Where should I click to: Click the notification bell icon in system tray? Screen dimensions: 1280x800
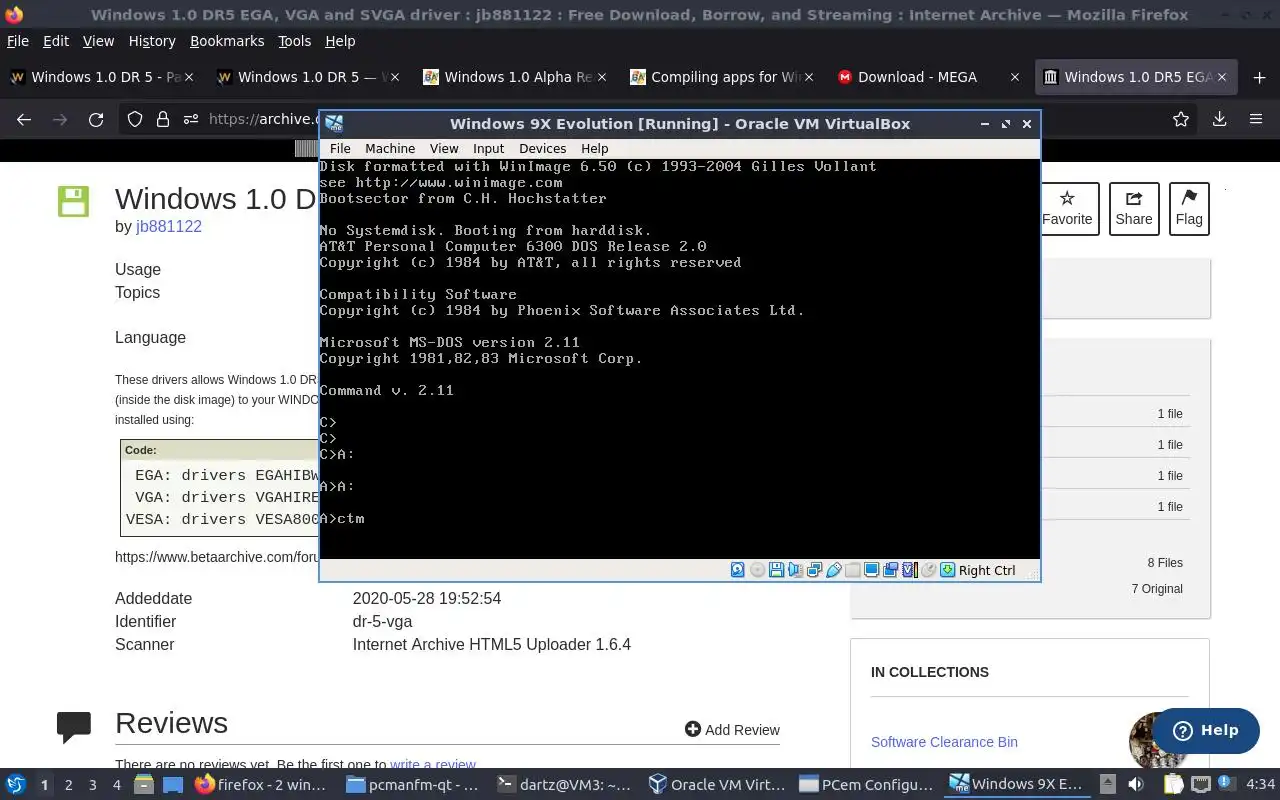[1228, 785]
